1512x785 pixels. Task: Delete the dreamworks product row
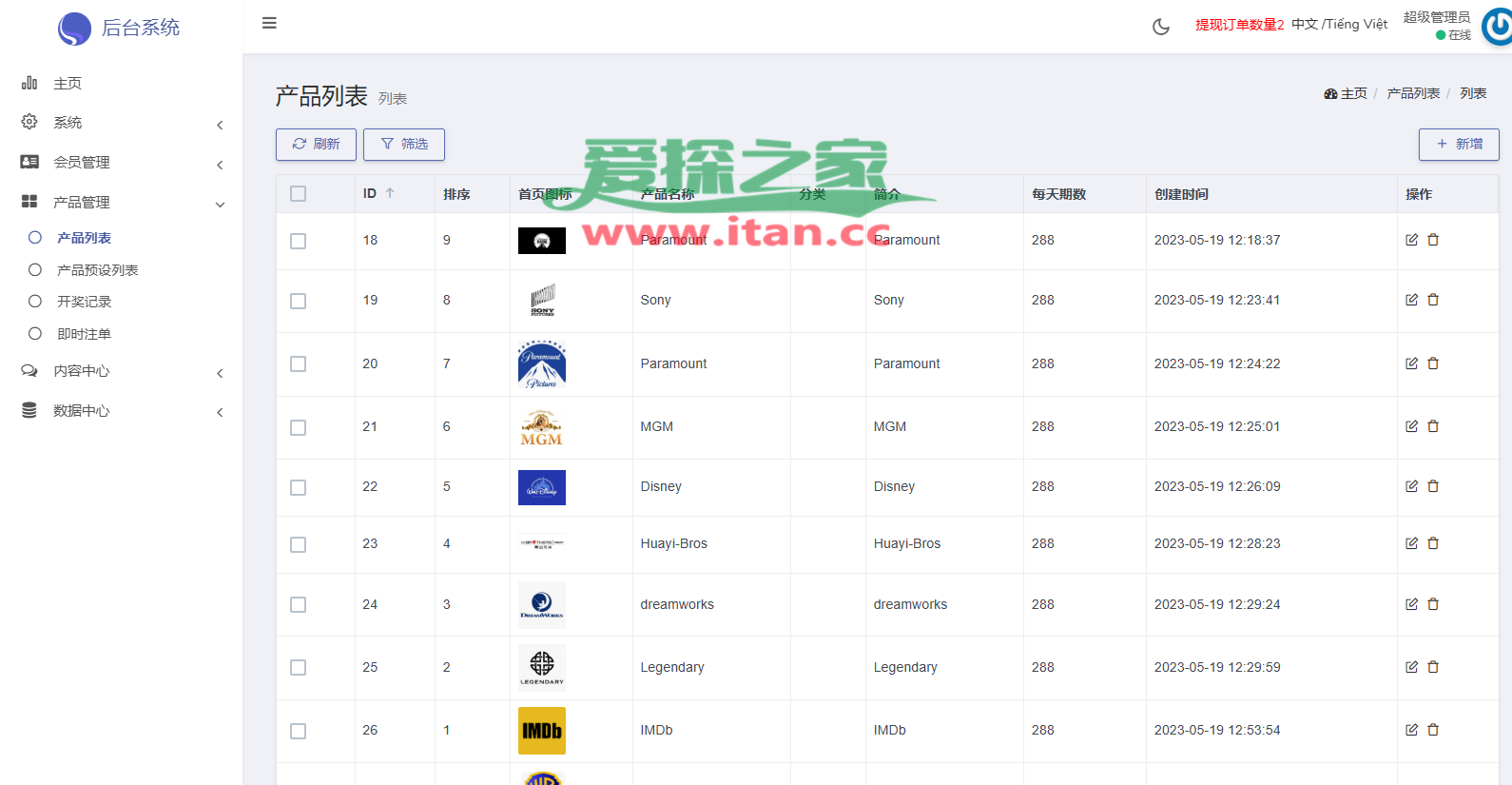point(1433,604)
